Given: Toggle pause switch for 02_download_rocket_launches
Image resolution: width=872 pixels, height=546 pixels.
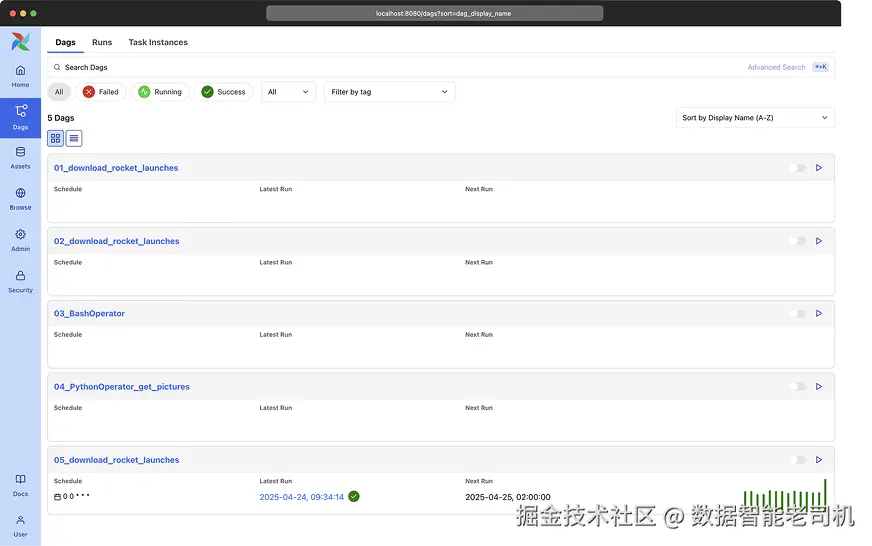Looking at the screenshot, I should coord(797,241).
